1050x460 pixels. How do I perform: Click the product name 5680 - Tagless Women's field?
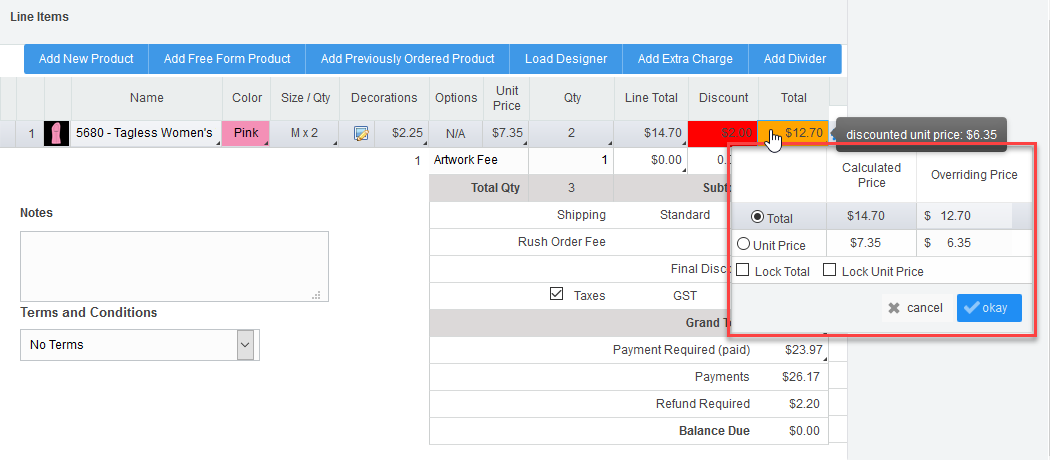147,133
